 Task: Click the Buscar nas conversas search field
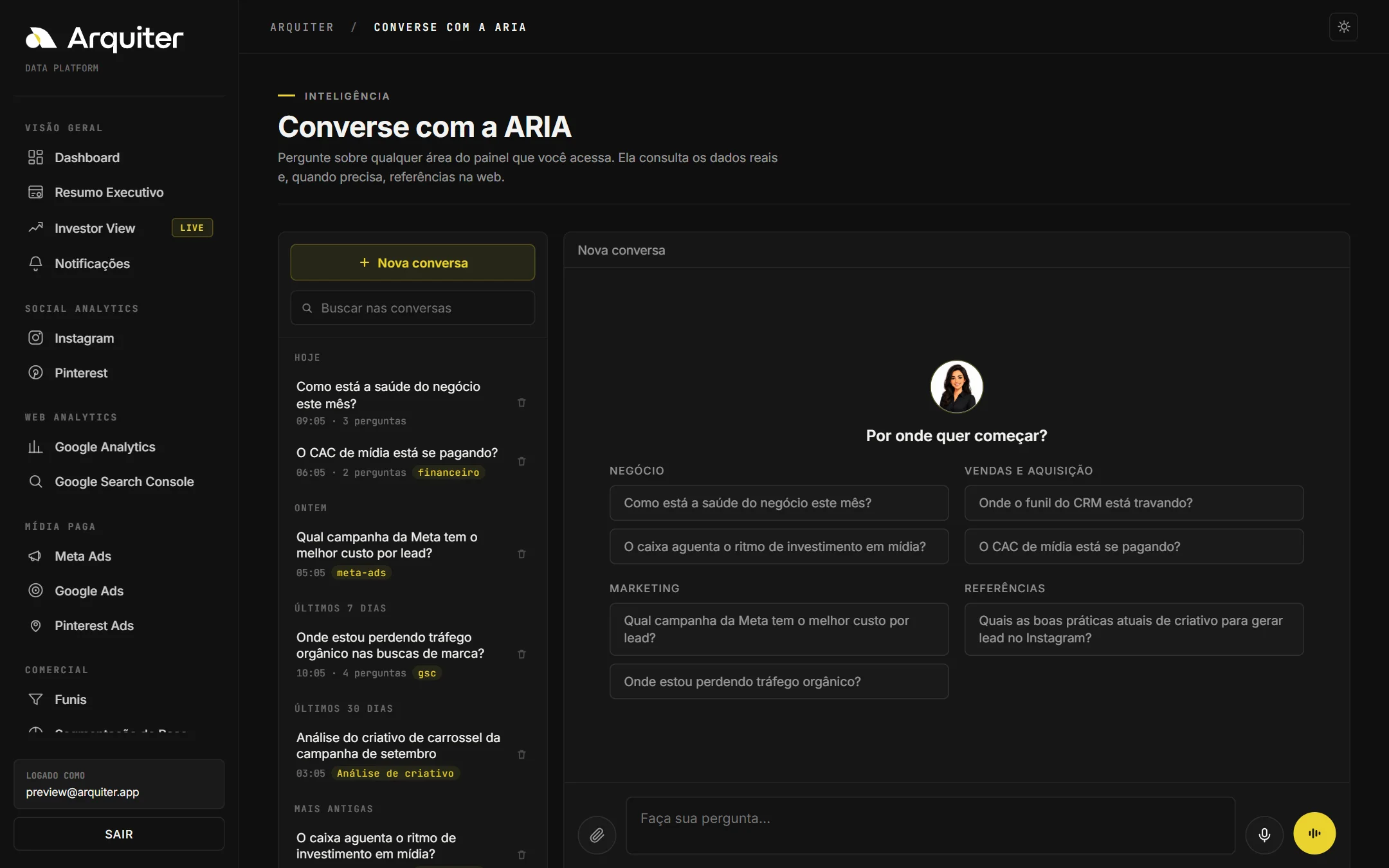coord(412,308)
